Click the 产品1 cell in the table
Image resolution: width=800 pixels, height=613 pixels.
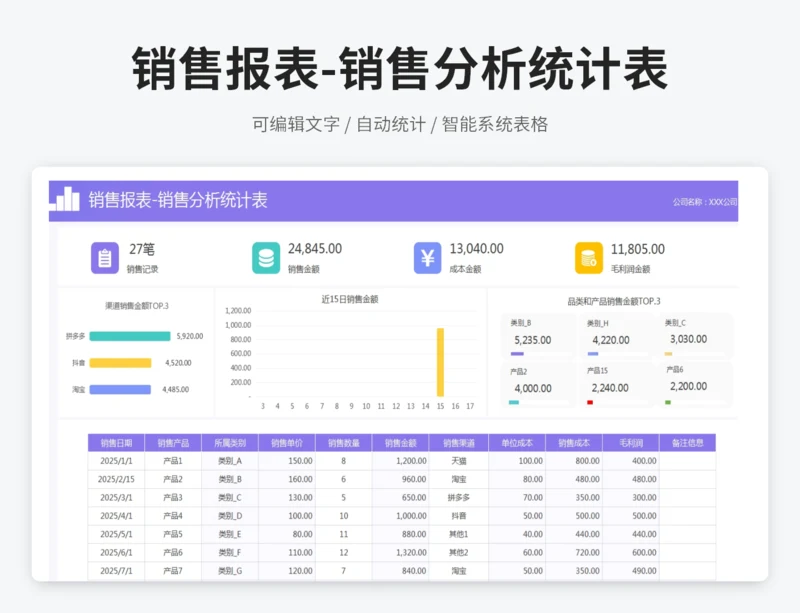click(x=173, y=461)
